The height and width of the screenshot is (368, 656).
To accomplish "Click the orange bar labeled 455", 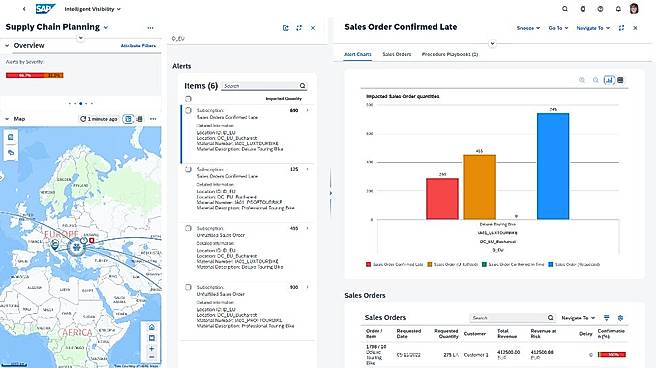I will pyautogui.click(x=479, y=187).
